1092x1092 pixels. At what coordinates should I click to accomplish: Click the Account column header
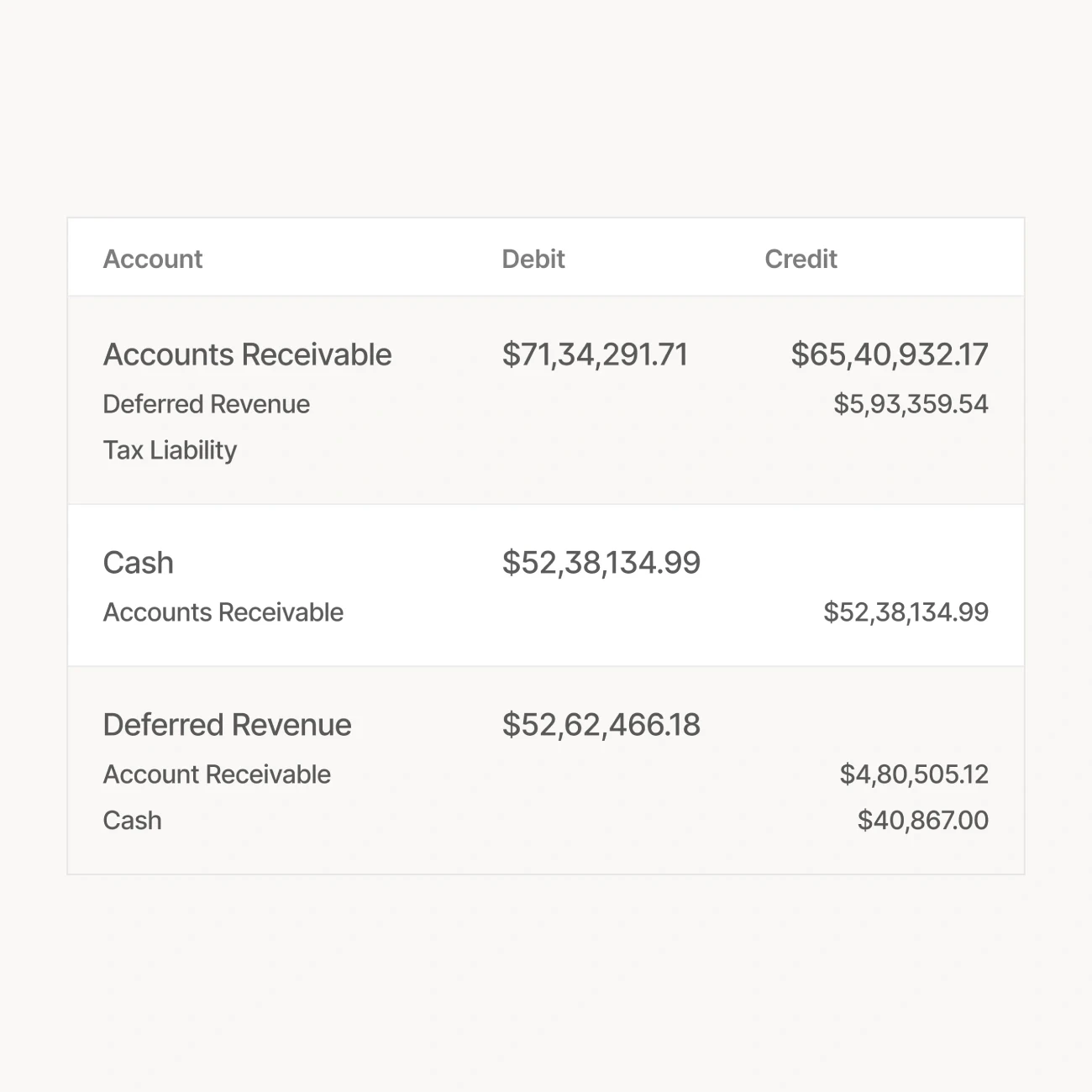tap(153, 259)
